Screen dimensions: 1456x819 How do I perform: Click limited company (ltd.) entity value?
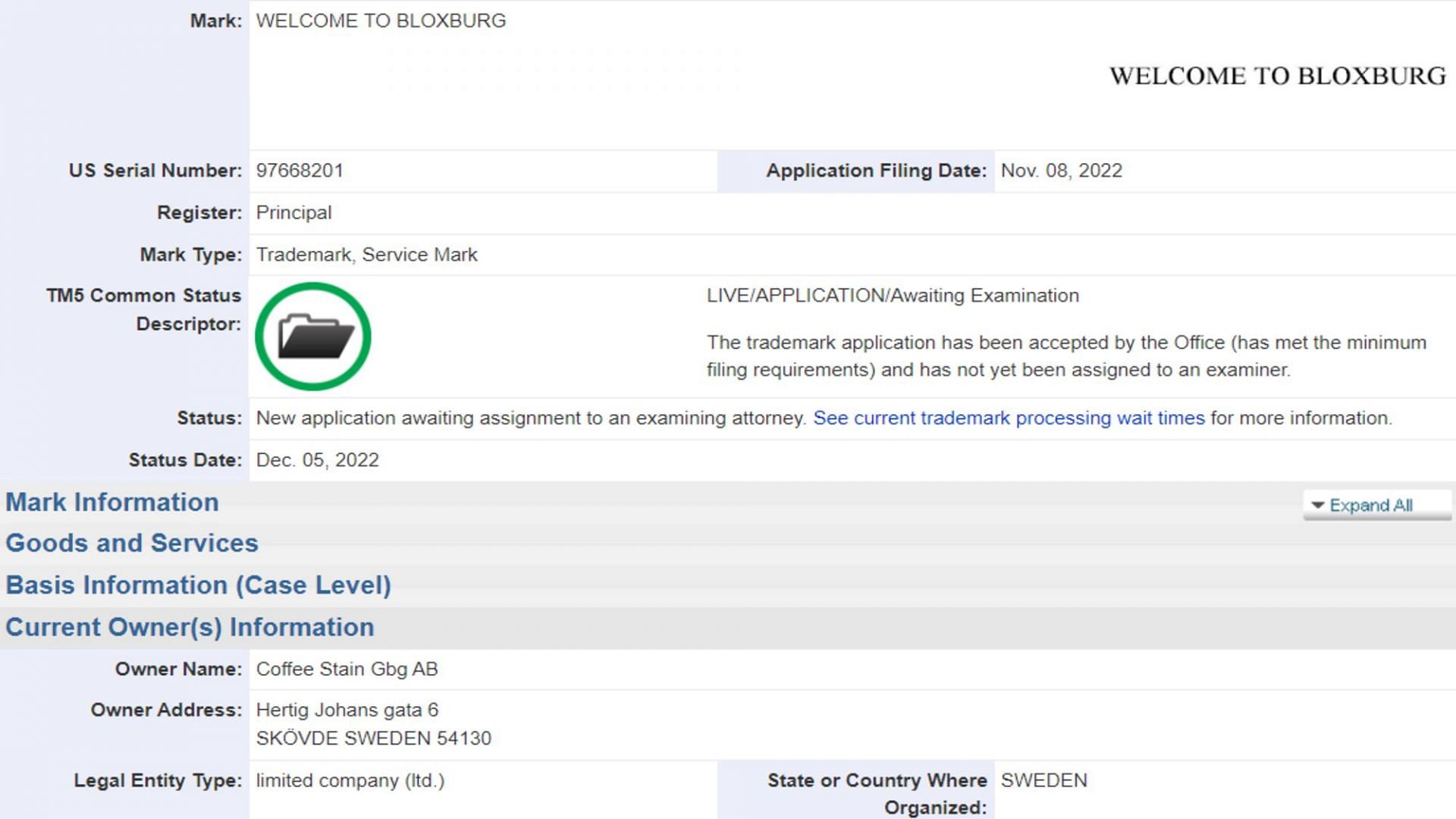tap(350, 781)
